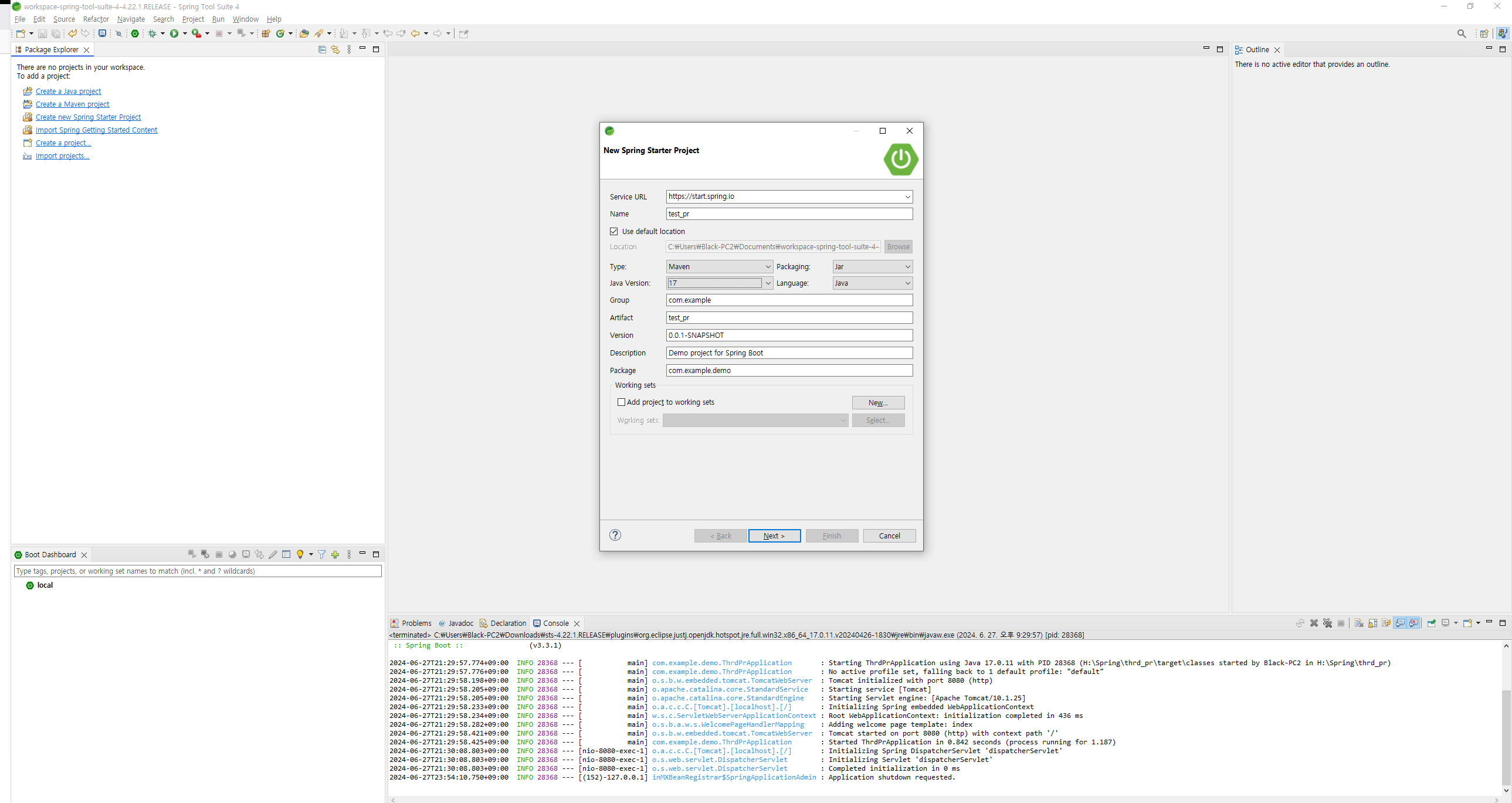Open the Project menu
Viewport: 1512px width, 803px height.
pos(192,19)
